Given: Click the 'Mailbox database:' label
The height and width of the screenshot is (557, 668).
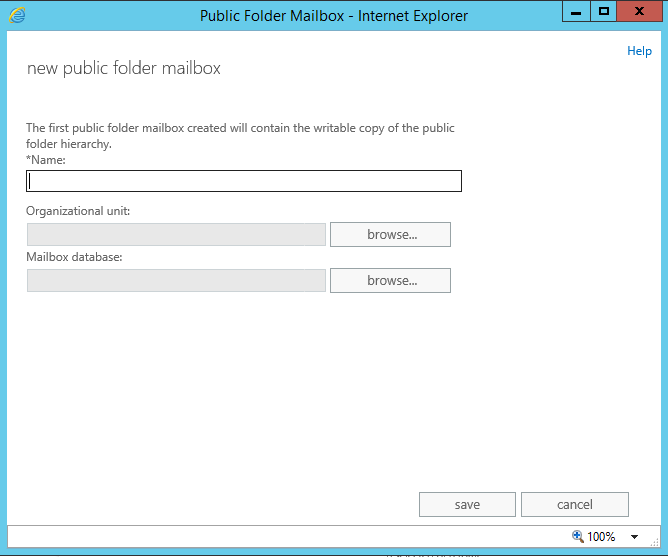Looking at the screenshot, I should point(74,257).
